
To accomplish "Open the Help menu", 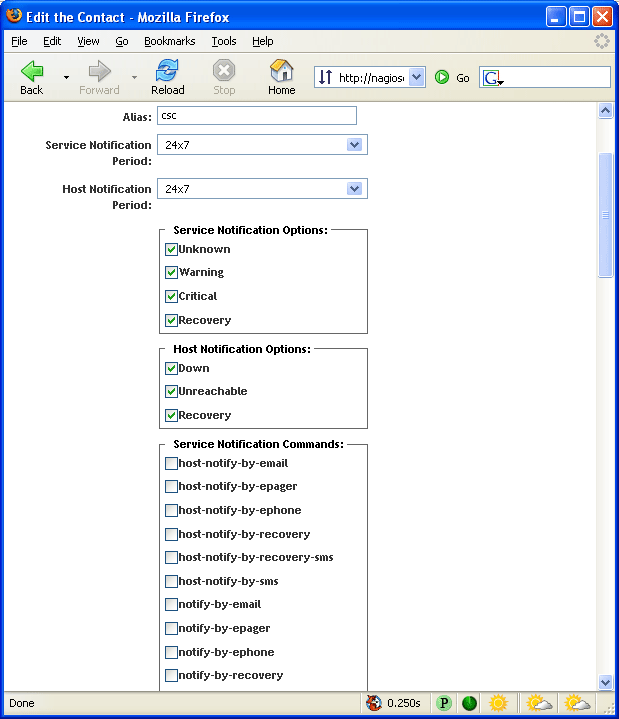I will 263,41.
